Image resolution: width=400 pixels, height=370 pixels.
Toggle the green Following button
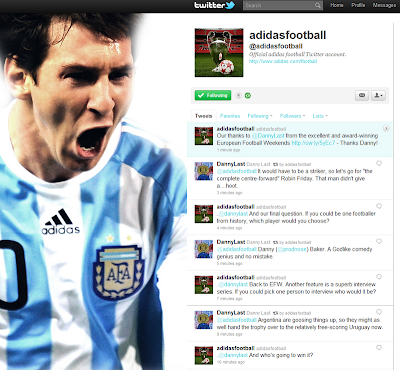(x=213, y=95)
